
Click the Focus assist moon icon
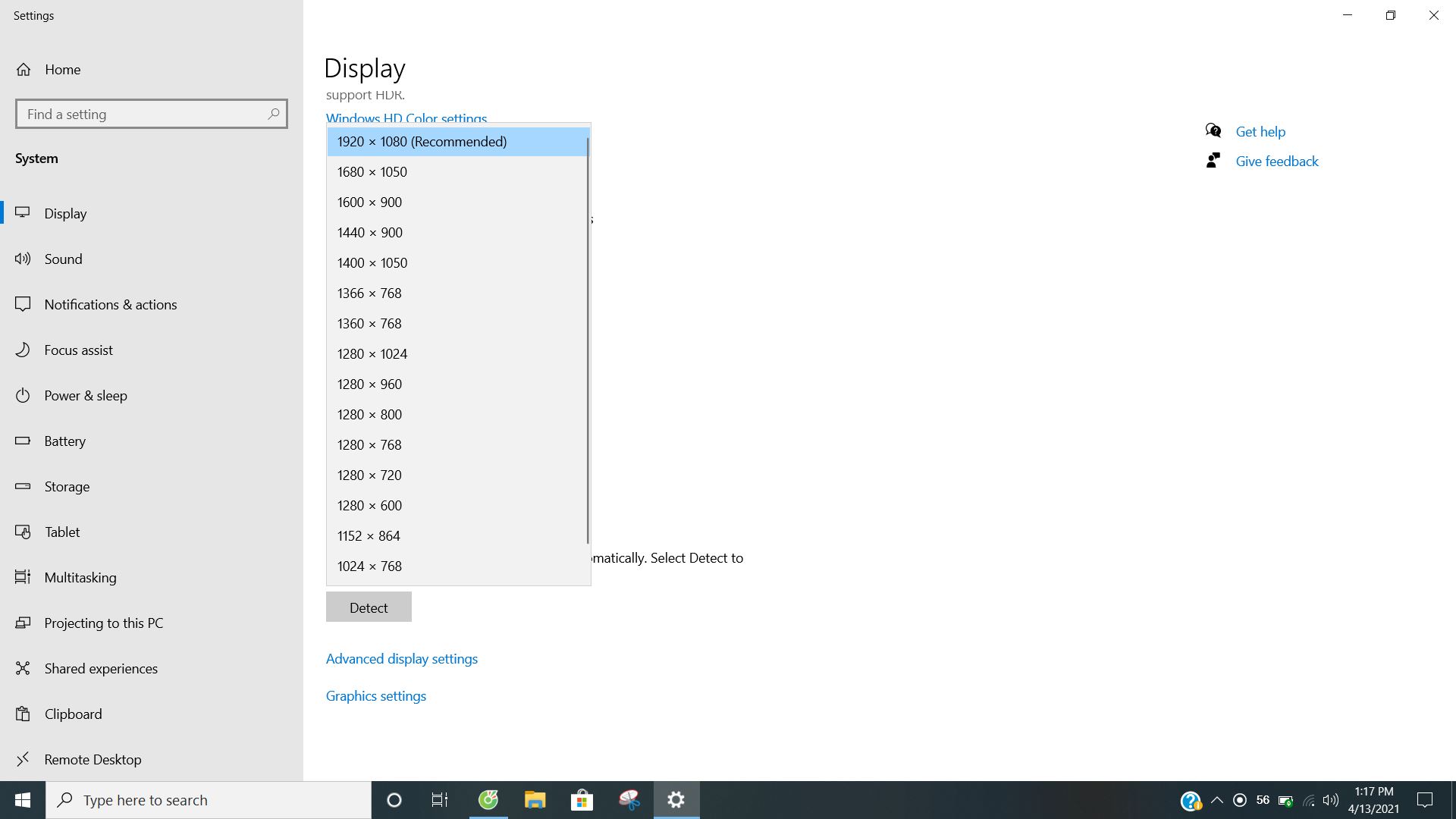pos(23,350)
